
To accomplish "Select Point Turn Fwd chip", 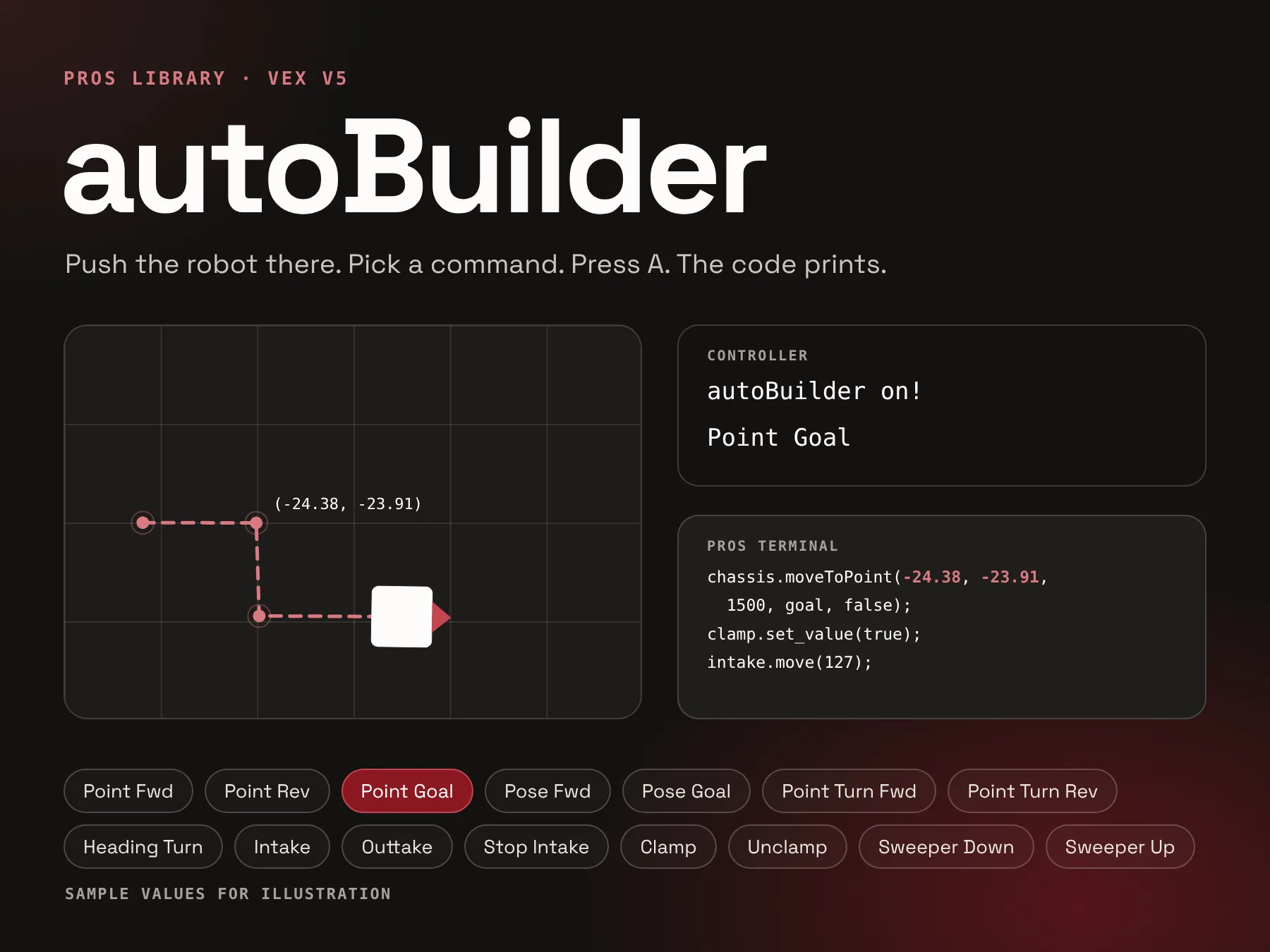I will [x=849, y=791].
